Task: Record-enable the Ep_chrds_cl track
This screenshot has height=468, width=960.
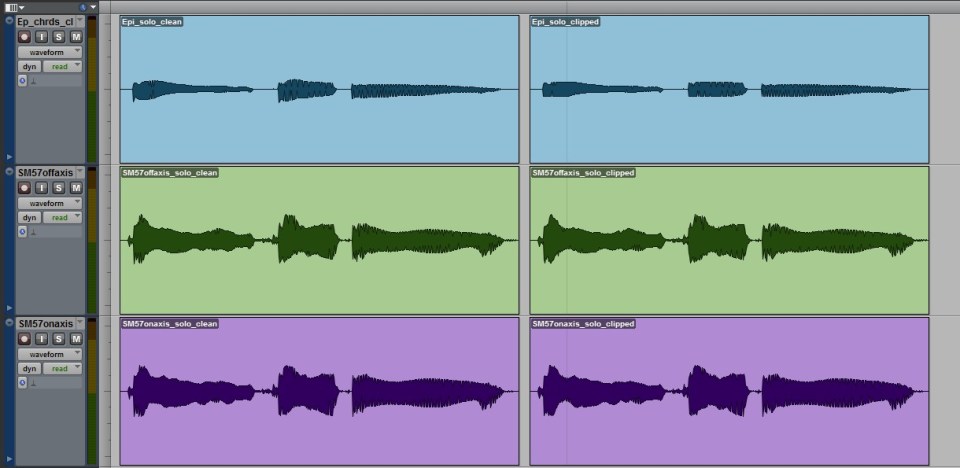Action: coord(24,37)
